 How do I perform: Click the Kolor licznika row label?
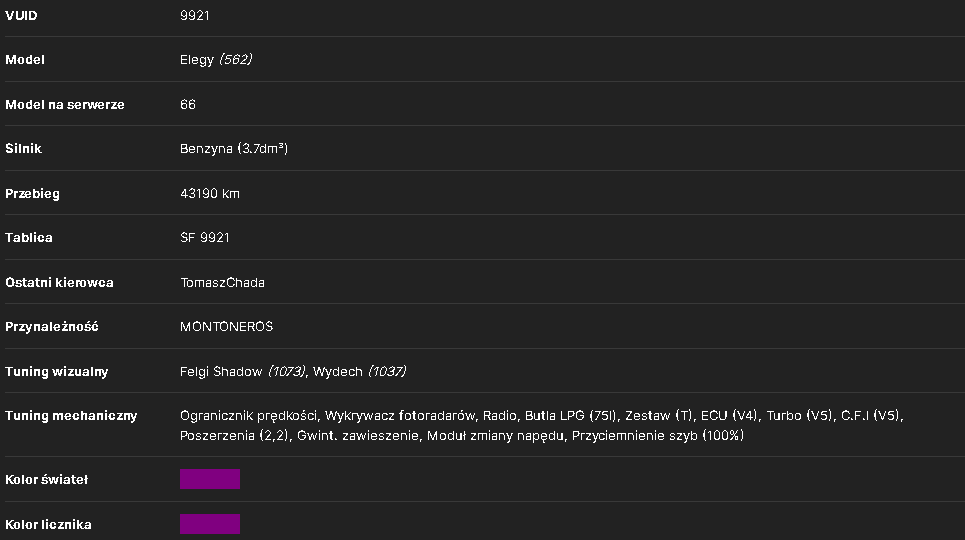(x=48, y=525)
